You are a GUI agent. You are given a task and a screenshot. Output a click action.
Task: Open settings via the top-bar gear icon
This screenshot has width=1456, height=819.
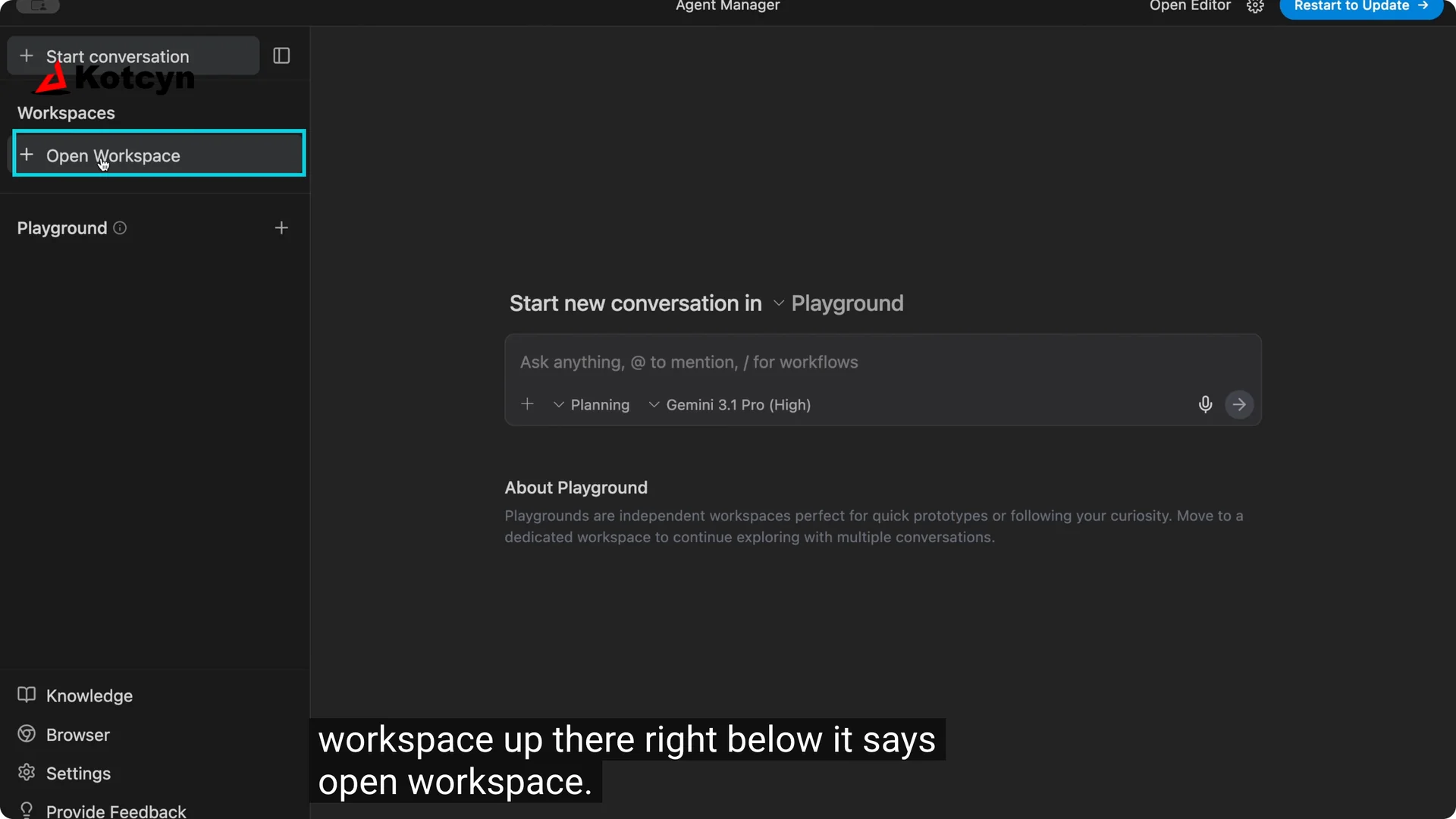(1255, 7)
